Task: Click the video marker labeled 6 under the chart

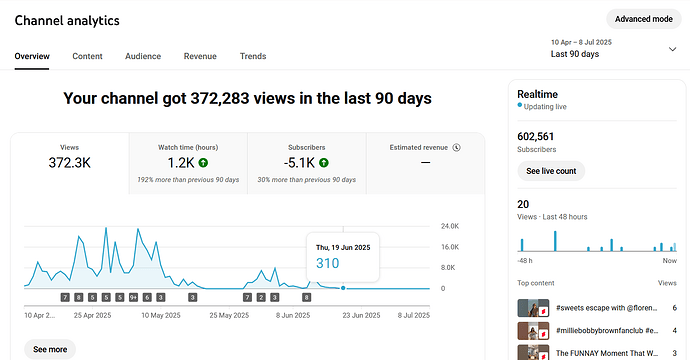Action: tap(147, 298)
